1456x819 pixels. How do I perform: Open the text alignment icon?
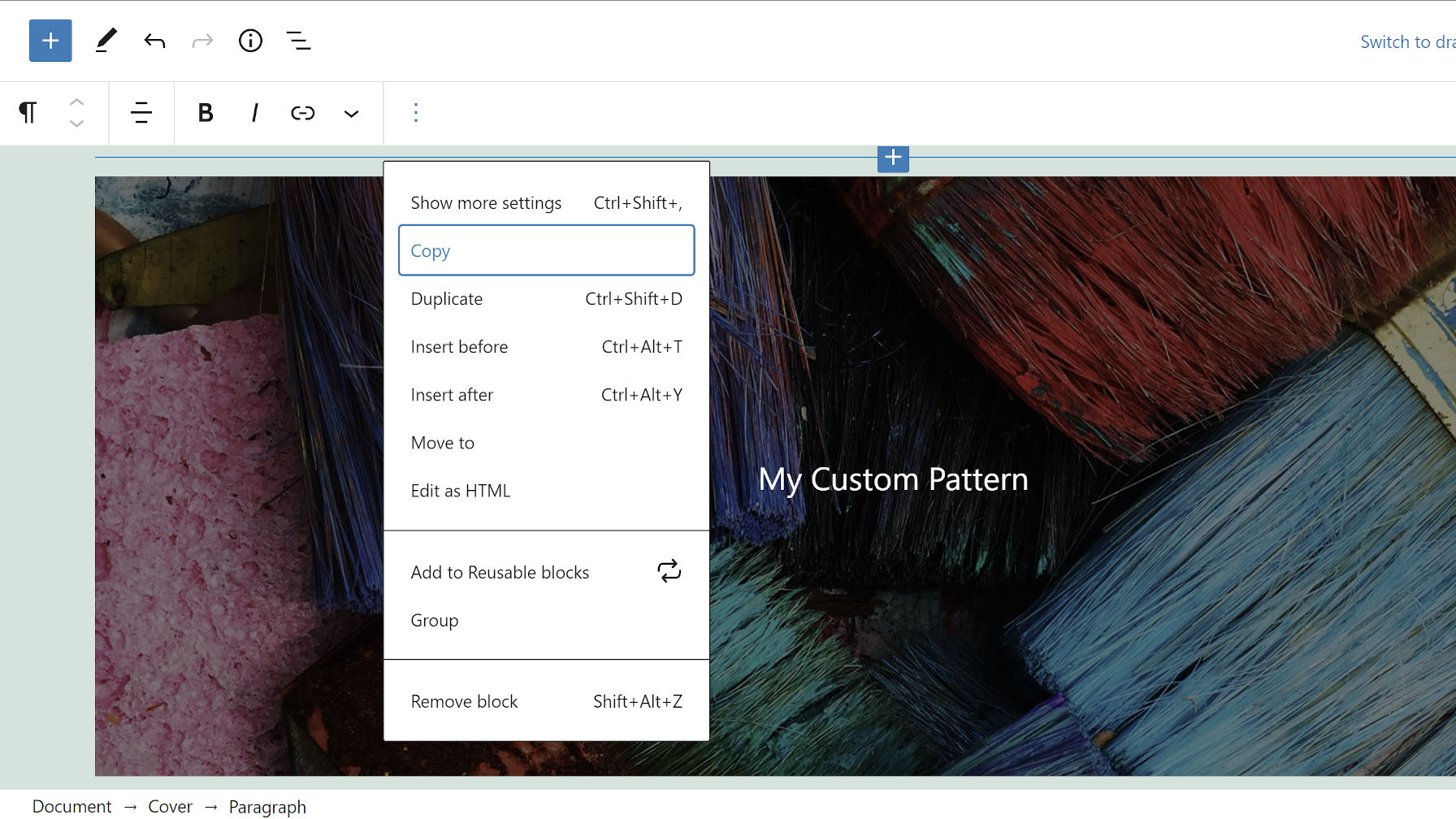(x=141, y=113)
